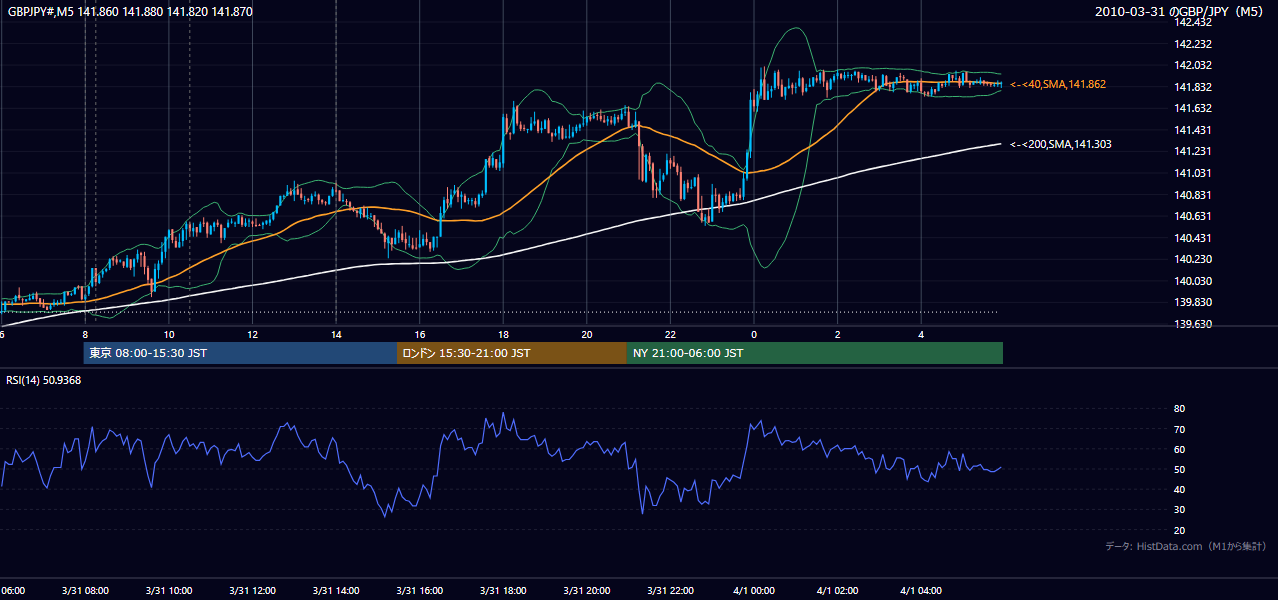Click the NY 21:00-06:00 JST session bar
The width and height of the screenshot is (1278, 600).
point(815,353)
